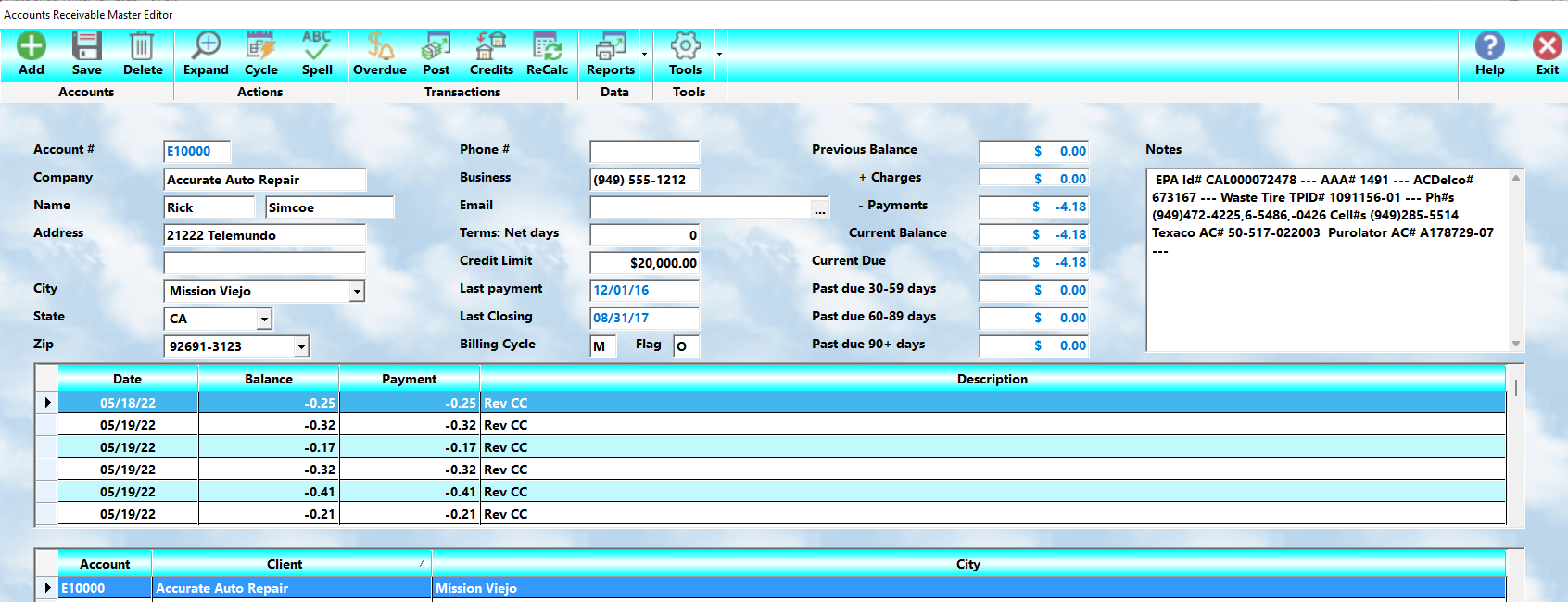Click the Post transactions icon
The image size is (1568, 602).
436,54
